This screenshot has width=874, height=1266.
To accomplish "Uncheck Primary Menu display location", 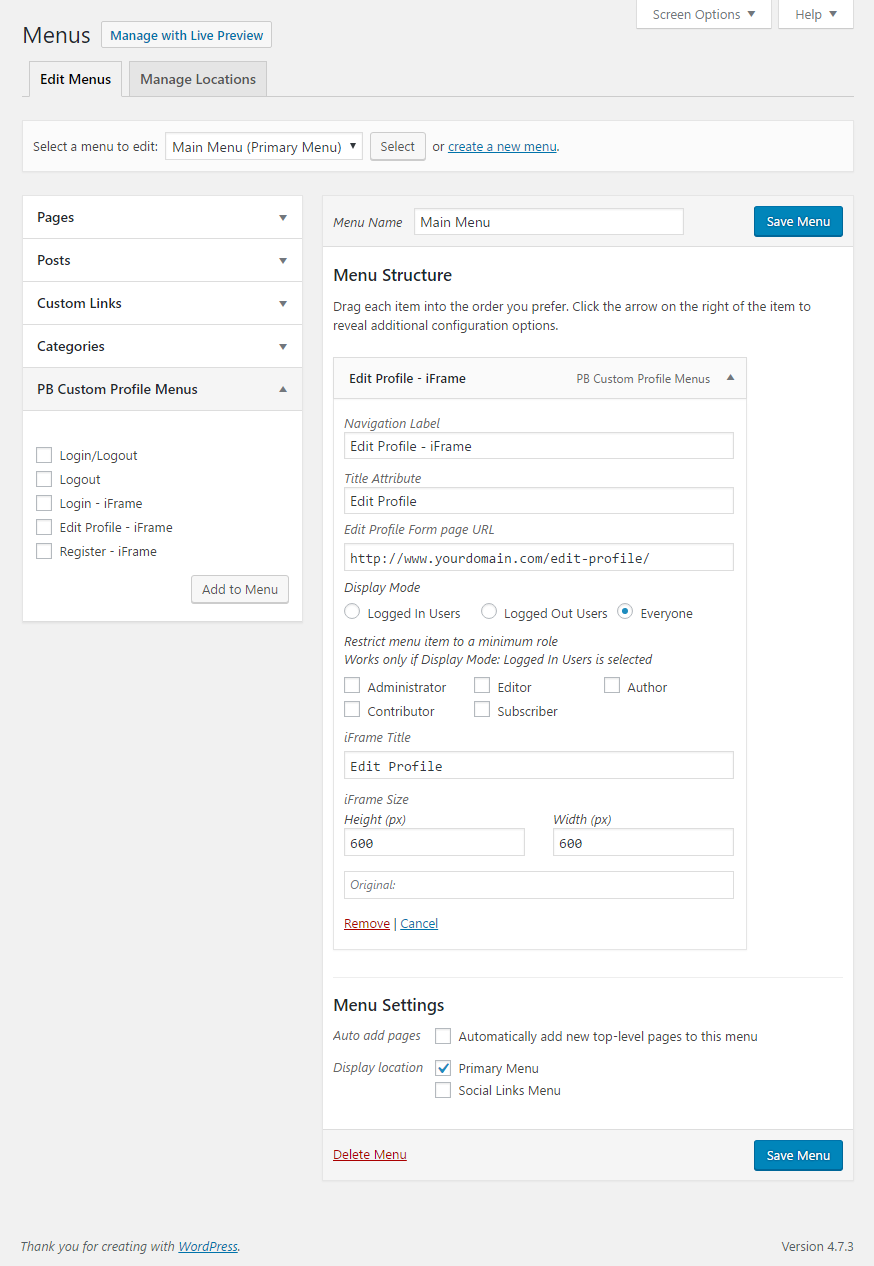I will [x=443, y=1068].
